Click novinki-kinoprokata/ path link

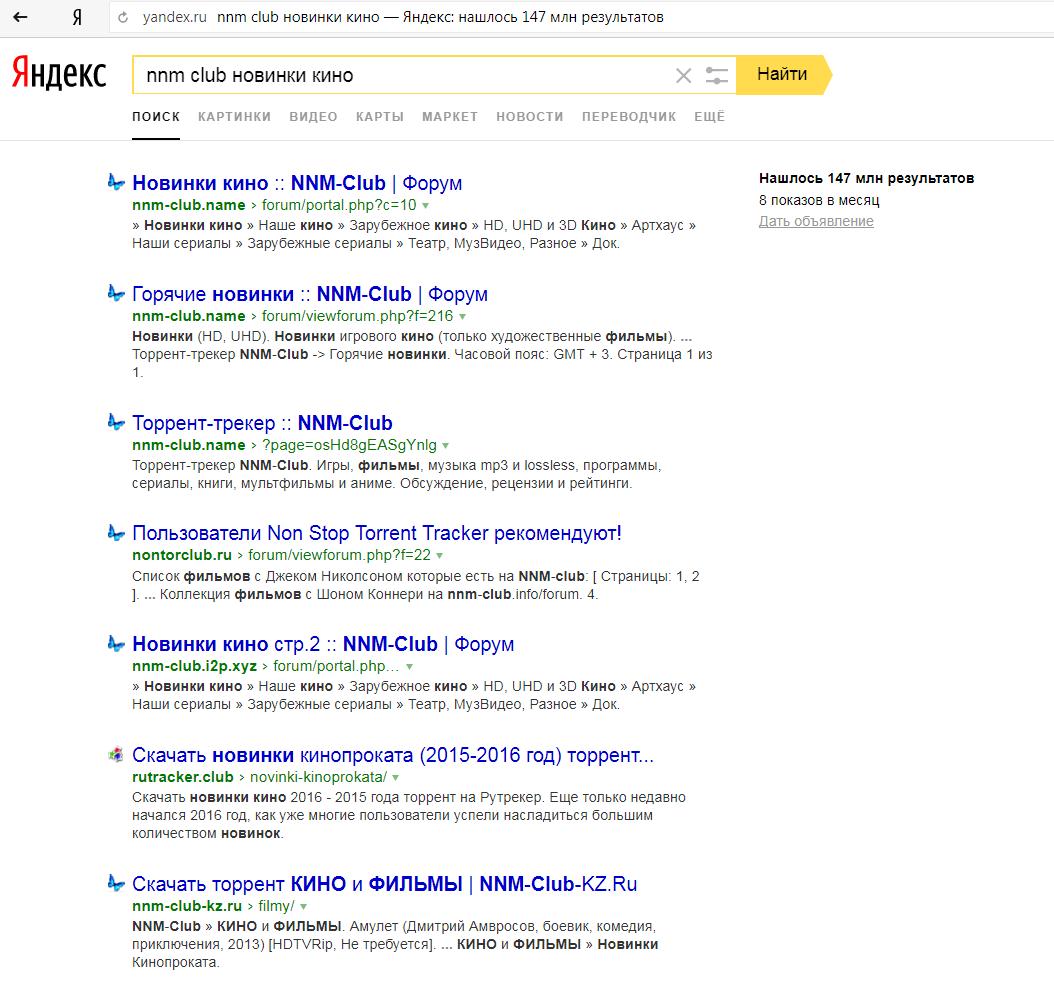tap(319, 777)
